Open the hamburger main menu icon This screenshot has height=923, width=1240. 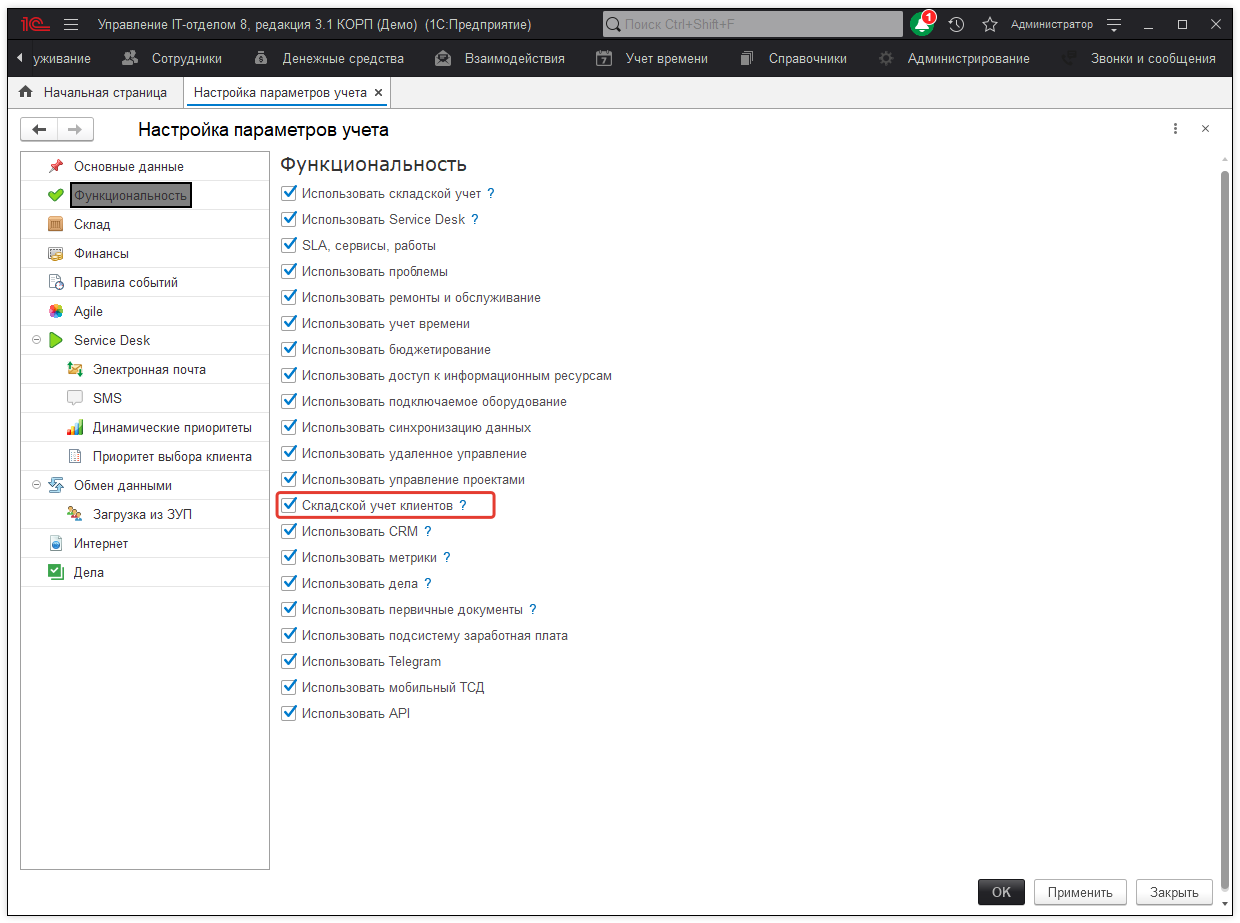70,24
